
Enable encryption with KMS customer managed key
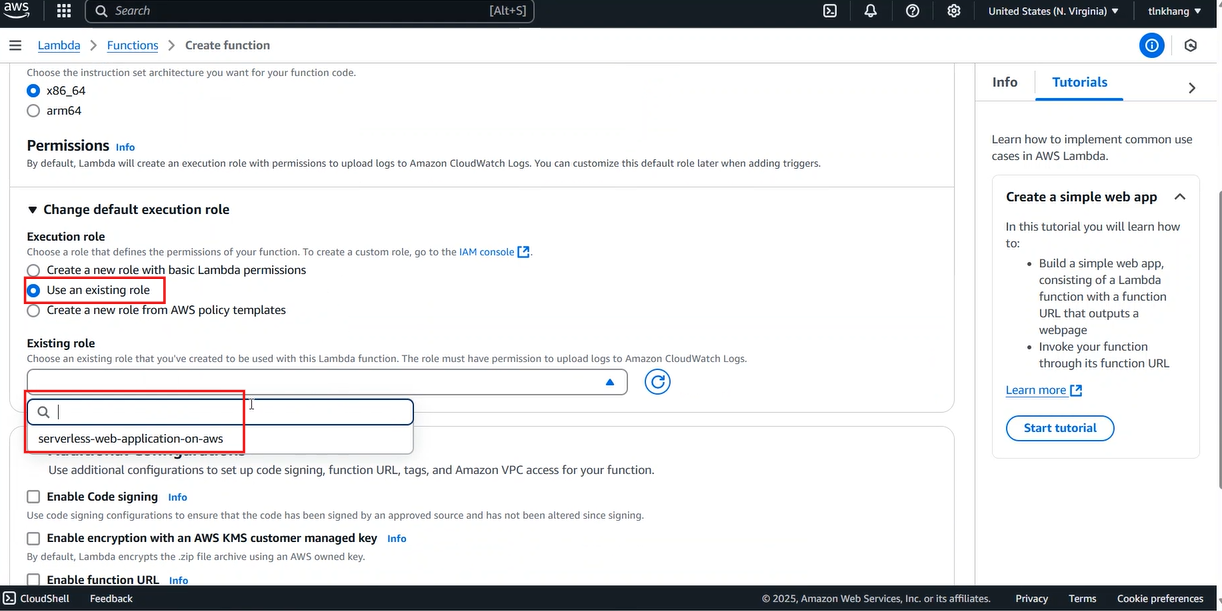[x=33, y=538]
